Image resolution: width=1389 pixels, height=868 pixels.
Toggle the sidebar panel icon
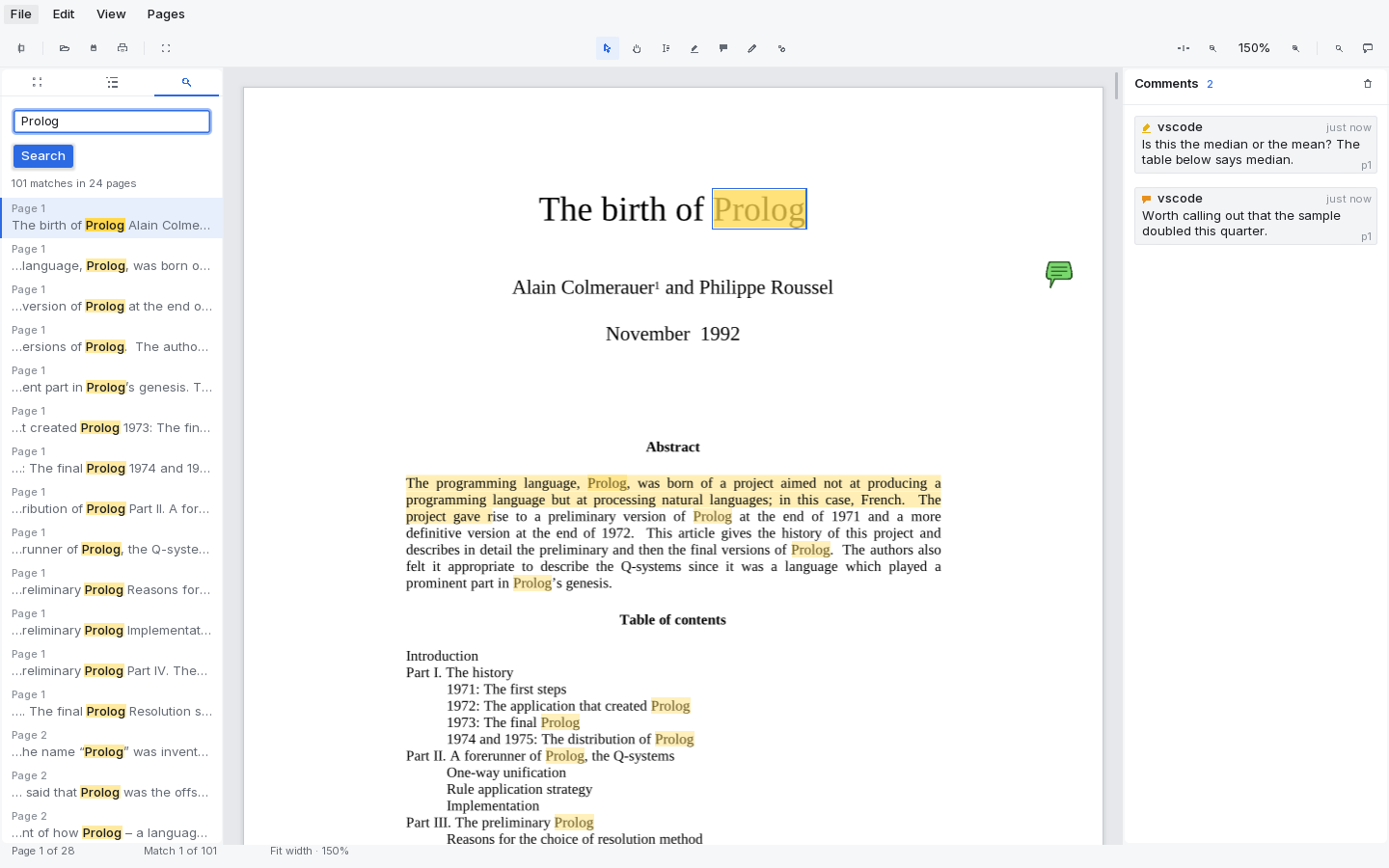21,48
